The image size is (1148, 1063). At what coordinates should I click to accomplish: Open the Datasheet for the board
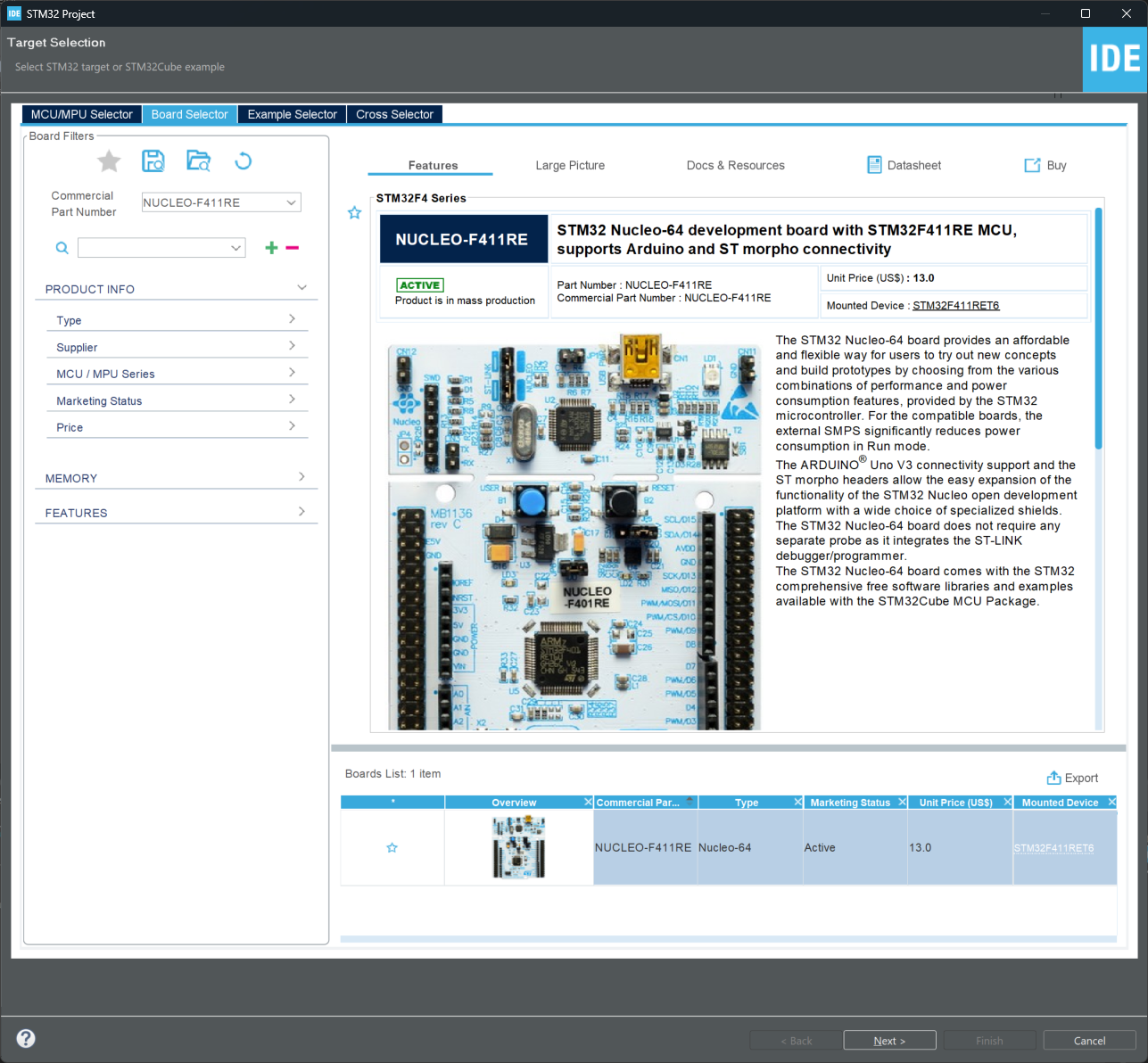pyautogui.click(x=904, y=165)
